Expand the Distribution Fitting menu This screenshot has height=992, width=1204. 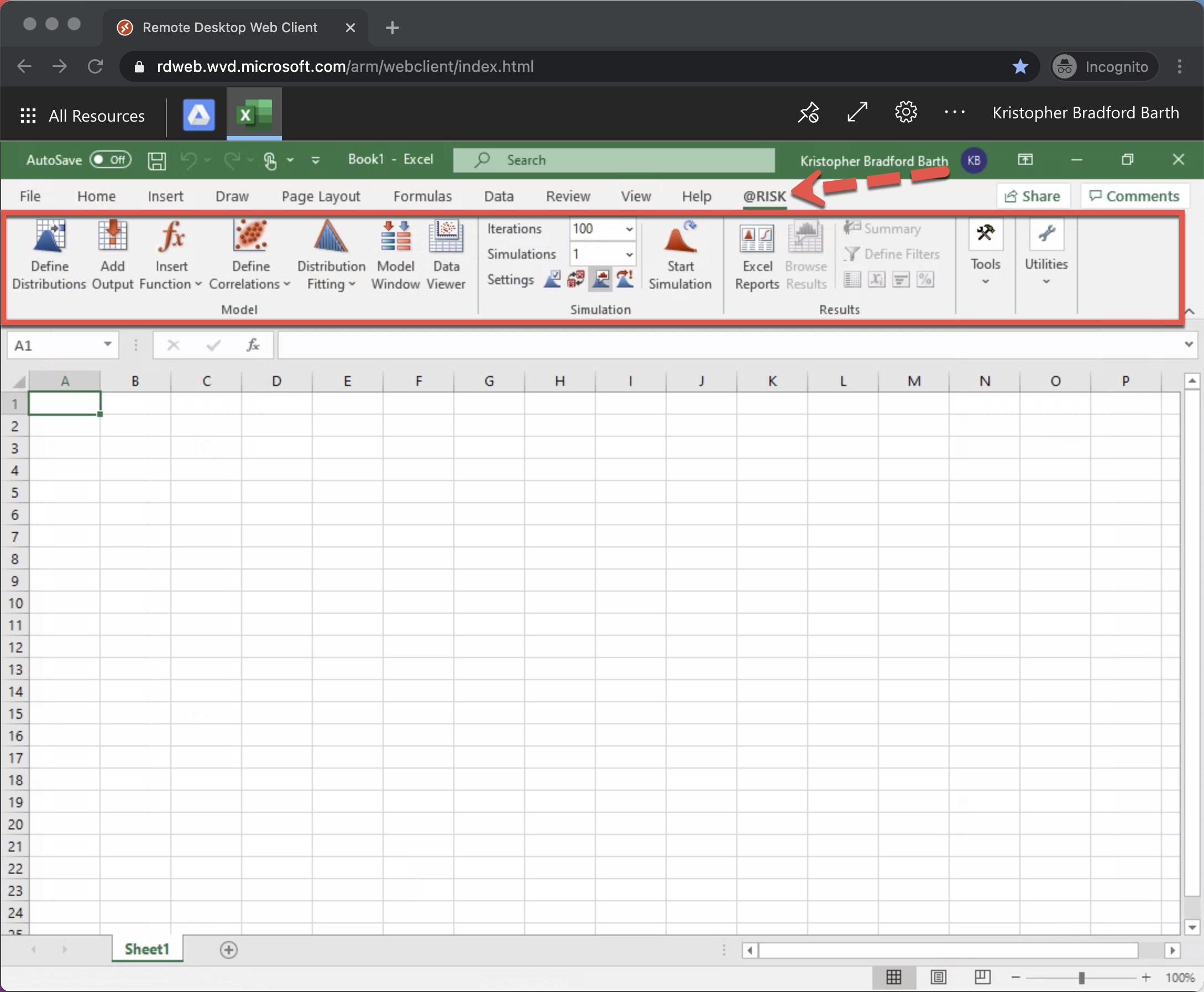352,284
